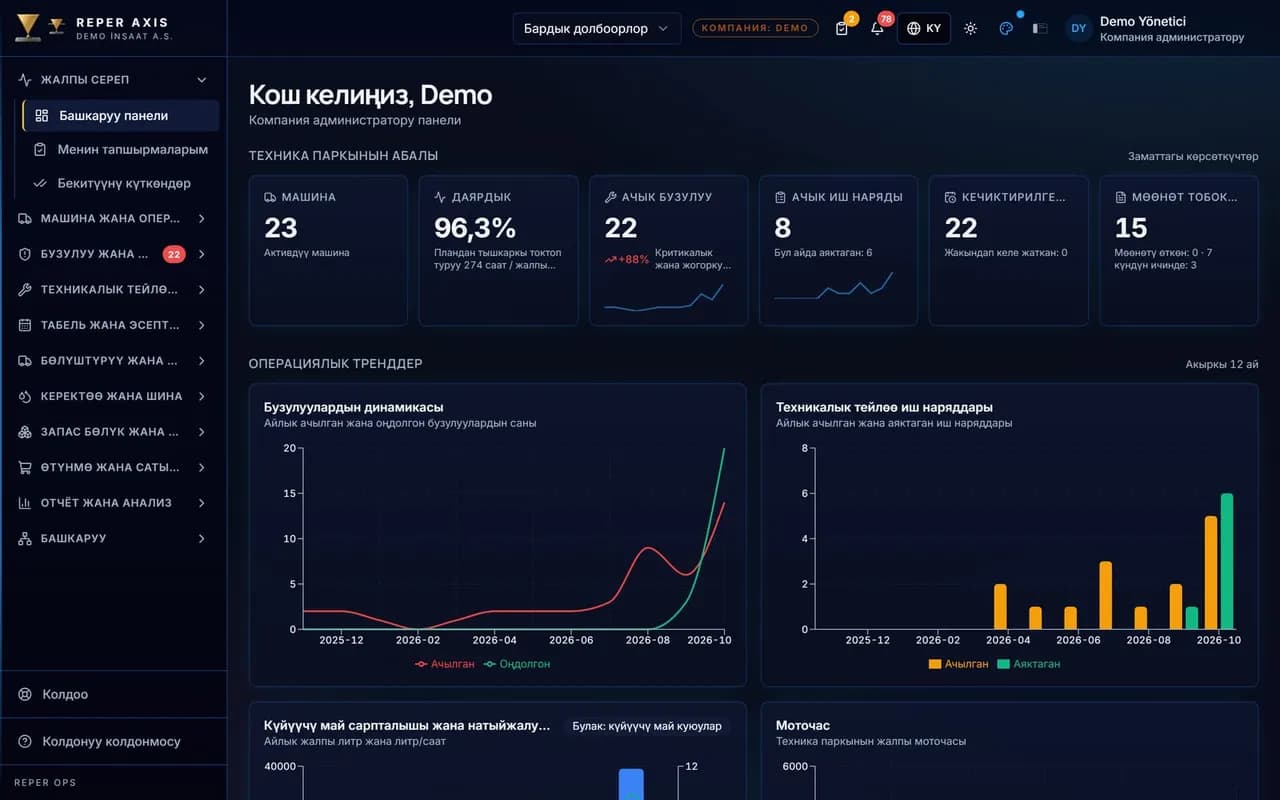Viewport: 1280px width, 800px height.
Task: Open Колдонуу колдонмосу user guide link
Action: pos(114,742)
